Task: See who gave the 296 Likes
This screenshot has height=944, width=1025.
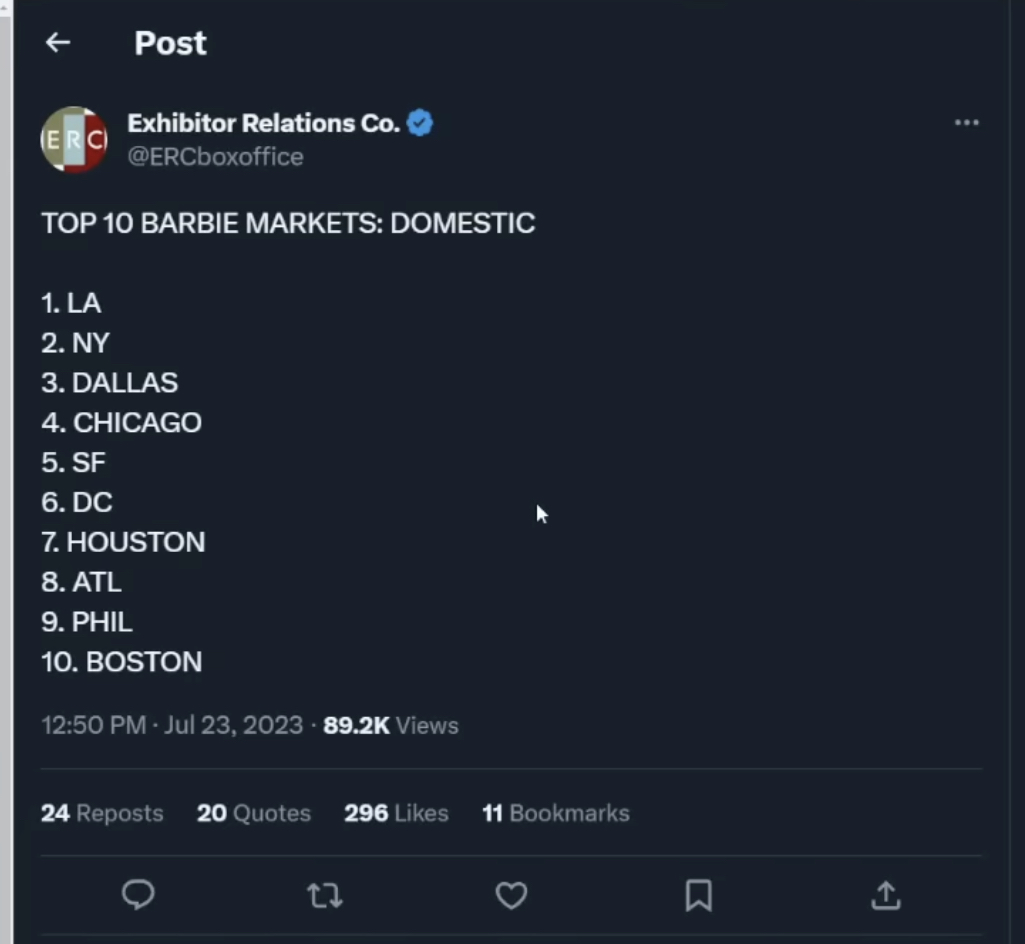Action: tap(396, 813)
